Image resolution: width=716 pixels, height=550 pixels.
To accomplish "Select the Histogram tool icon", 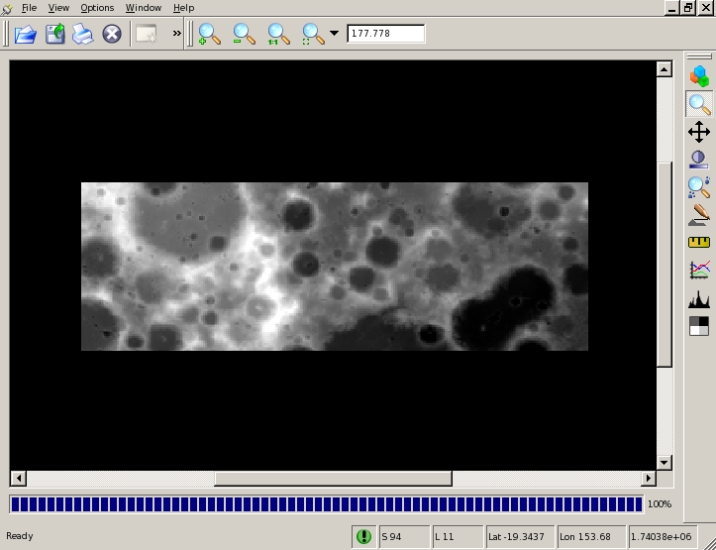I will [699, 298].
